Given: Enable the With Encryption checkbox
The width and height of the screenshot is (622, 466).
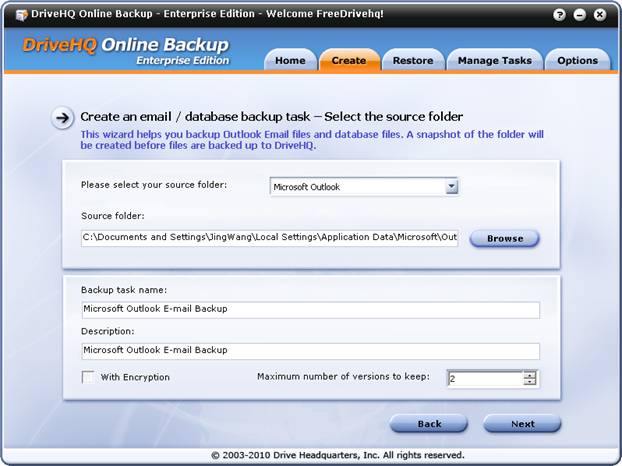Looking at the screenshot, I should click(x=88, y=377).
